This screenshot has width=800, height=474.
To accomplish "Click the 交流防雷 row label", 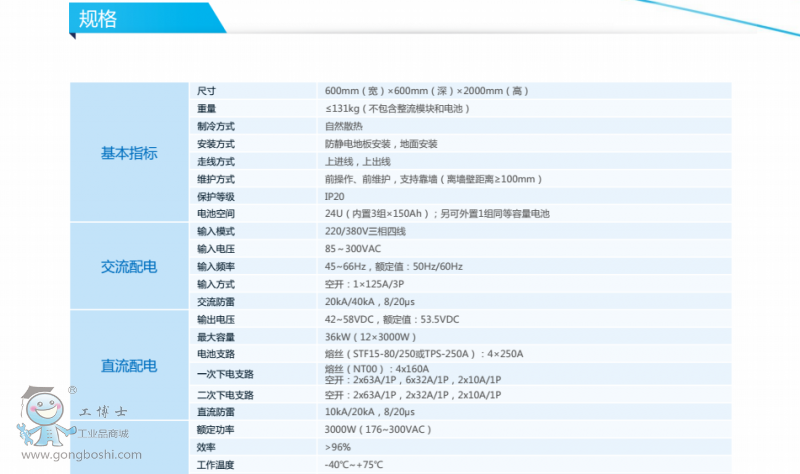I will (215, 301).
